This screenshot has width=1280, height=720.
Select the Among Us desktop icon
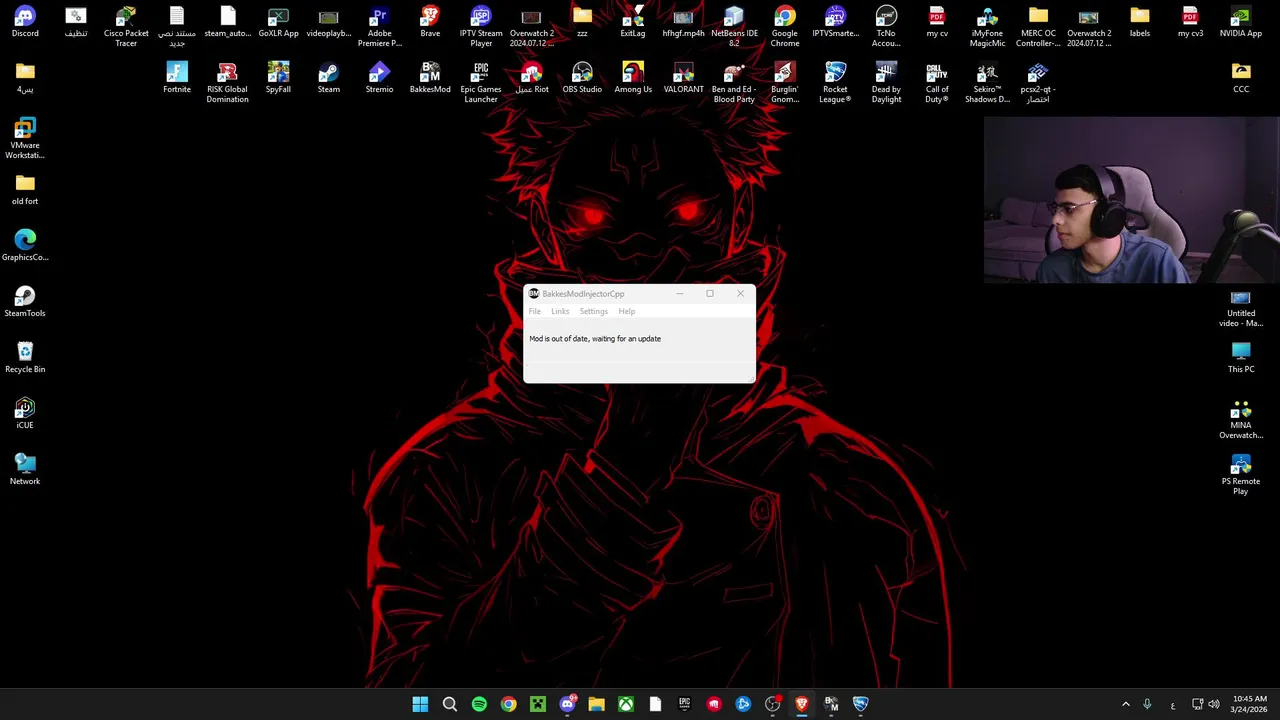(x=633, y=78)
